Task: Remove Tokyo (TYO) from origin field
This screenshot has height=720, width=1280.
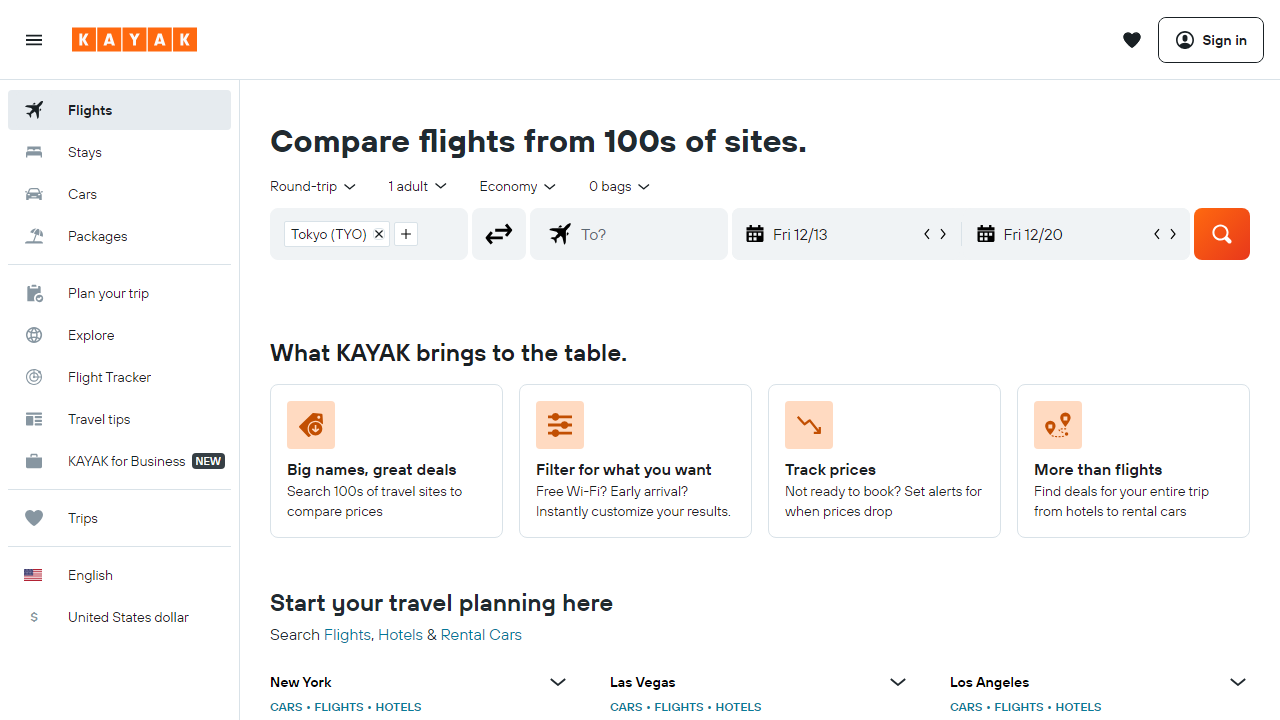Action: [379, 234]
